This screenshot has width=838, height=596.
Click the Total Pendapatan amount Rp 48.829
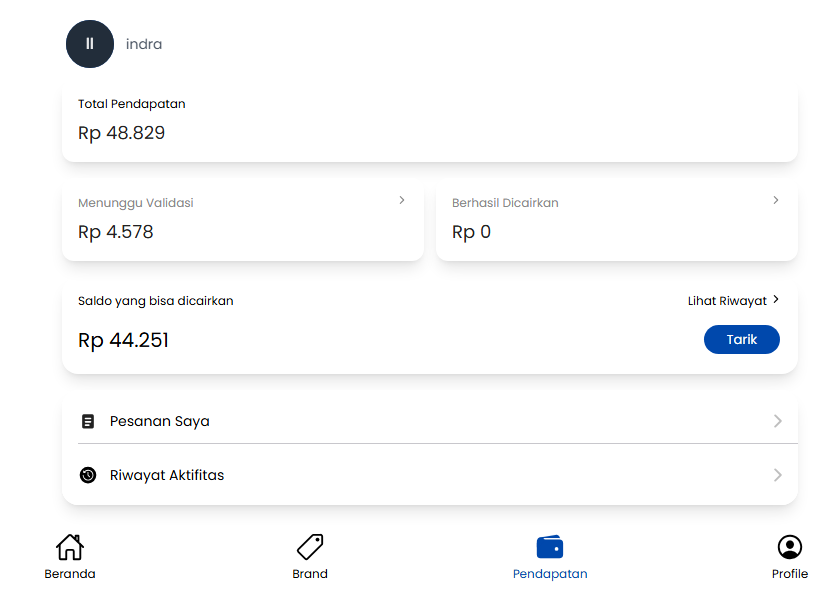click(x=122, y=133)
